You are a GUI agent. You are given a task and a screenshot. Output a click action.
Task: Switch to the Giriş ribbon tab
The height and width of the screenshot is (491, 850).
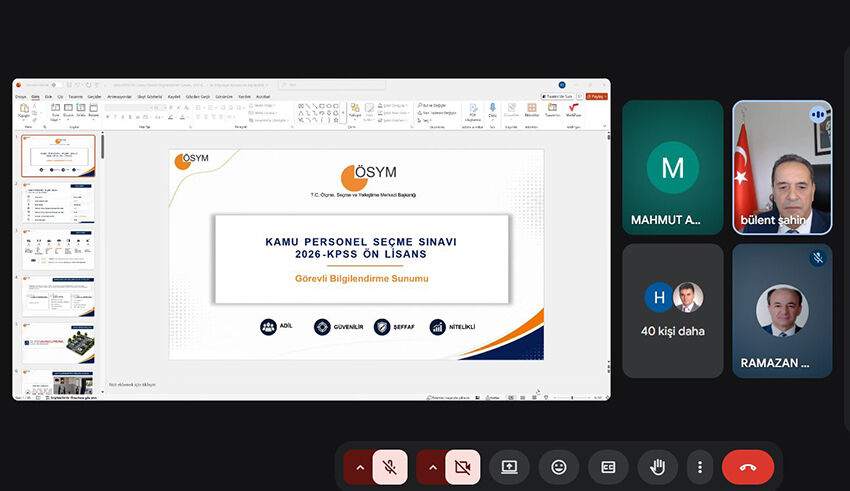(35, 96)
